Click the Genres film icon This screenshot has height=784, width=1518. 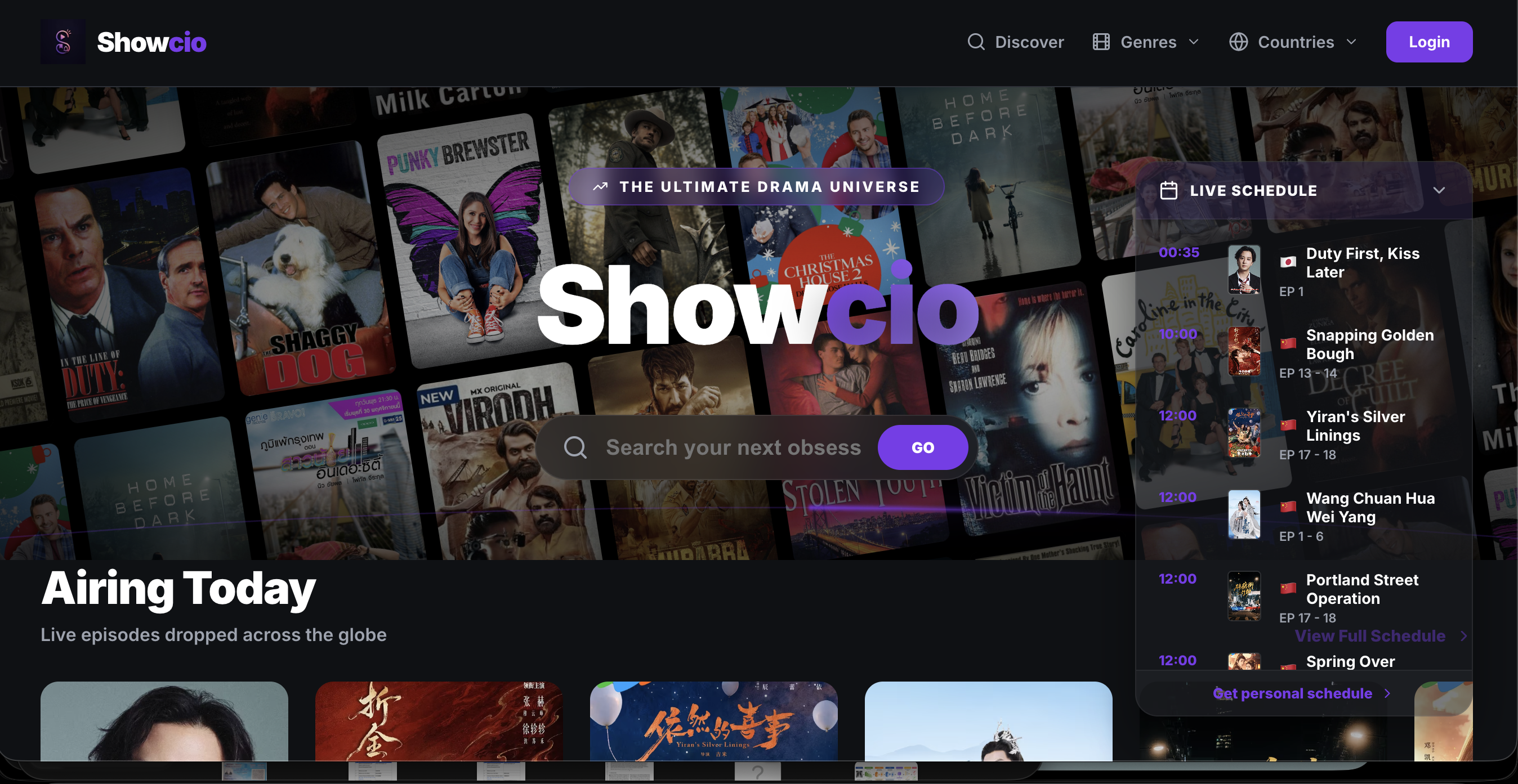1101,42
